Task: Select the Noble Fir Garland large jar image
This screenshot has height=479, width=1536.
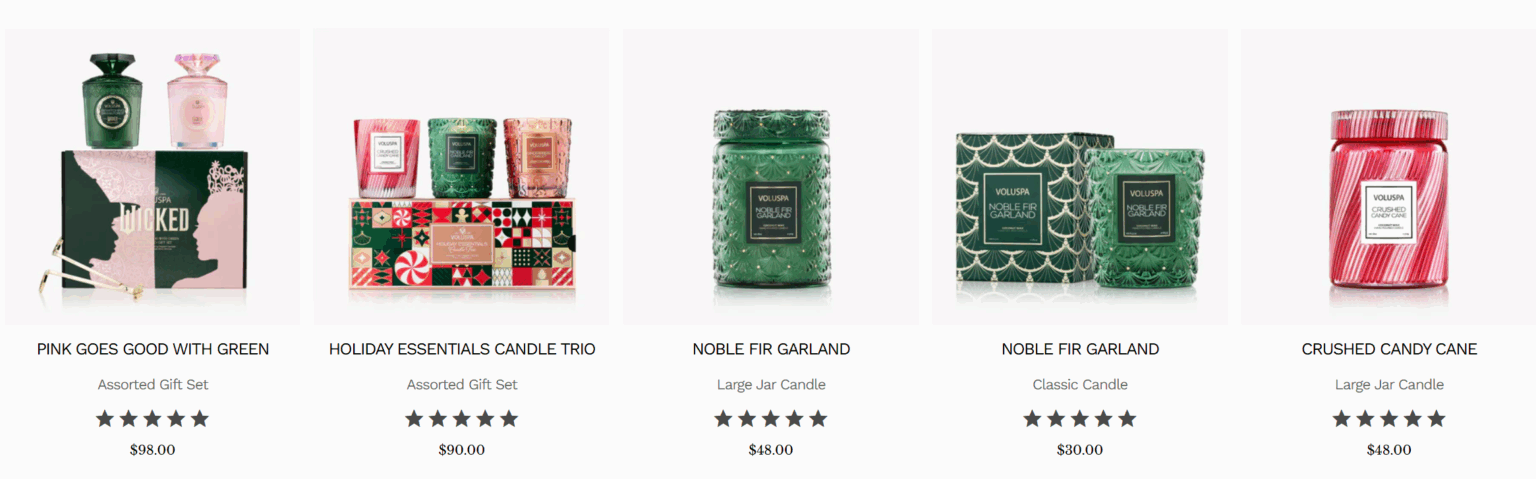Action: click(x=771, y=176)
